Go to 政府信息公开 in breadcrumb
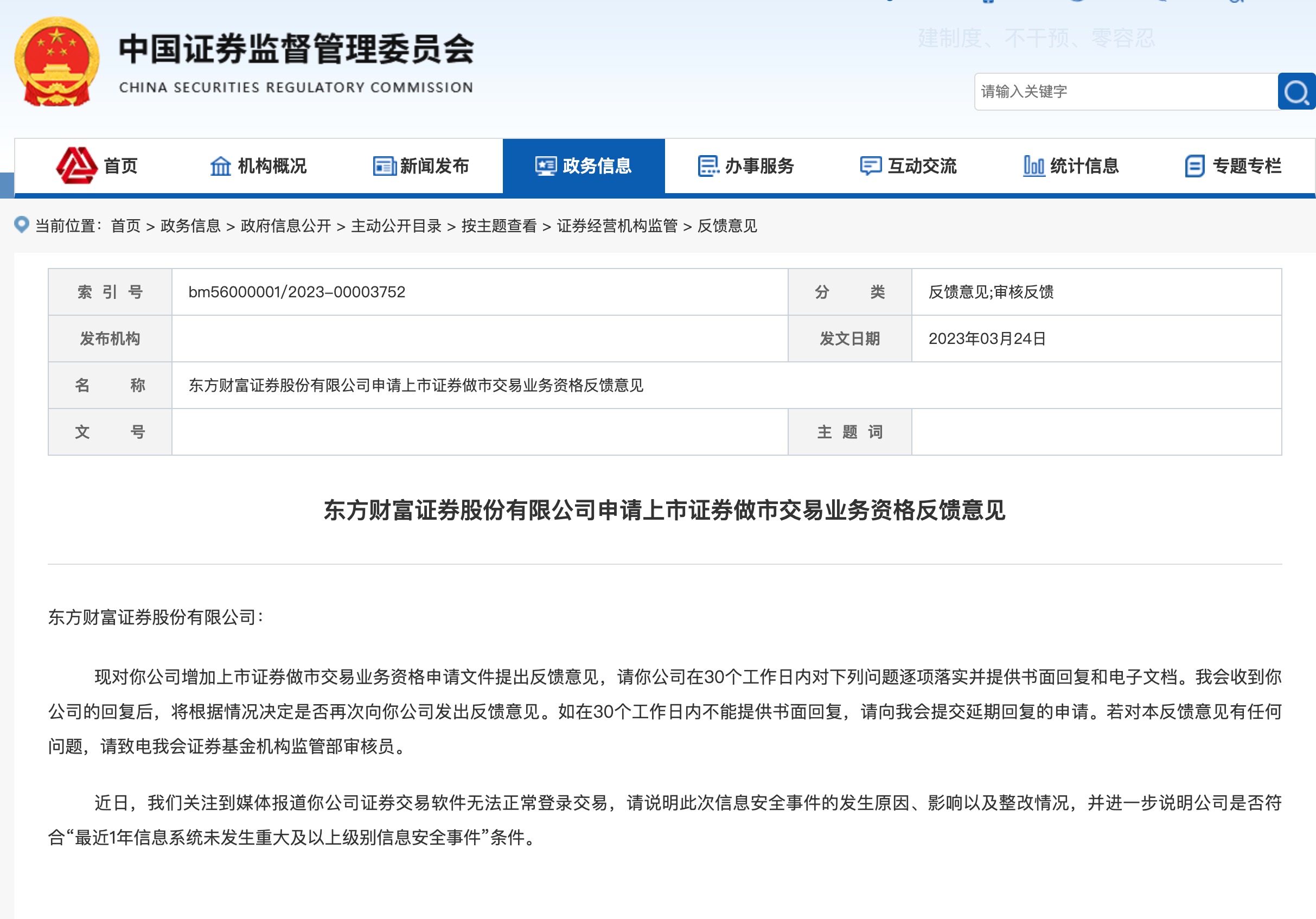 [x=285, y=226]
